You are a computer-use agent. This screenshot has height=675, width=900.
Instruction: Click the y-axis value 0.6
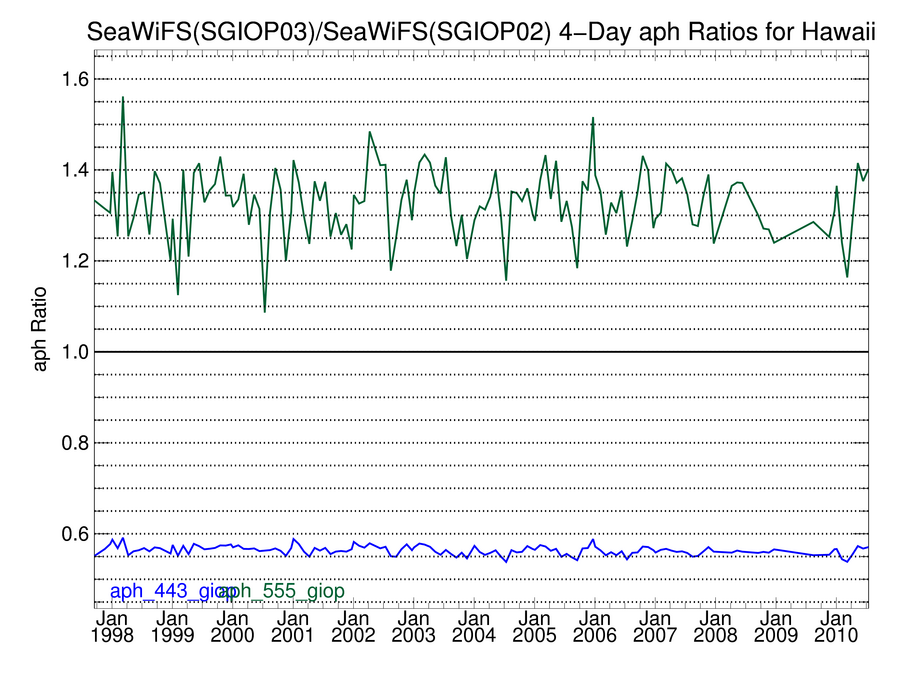75,534
